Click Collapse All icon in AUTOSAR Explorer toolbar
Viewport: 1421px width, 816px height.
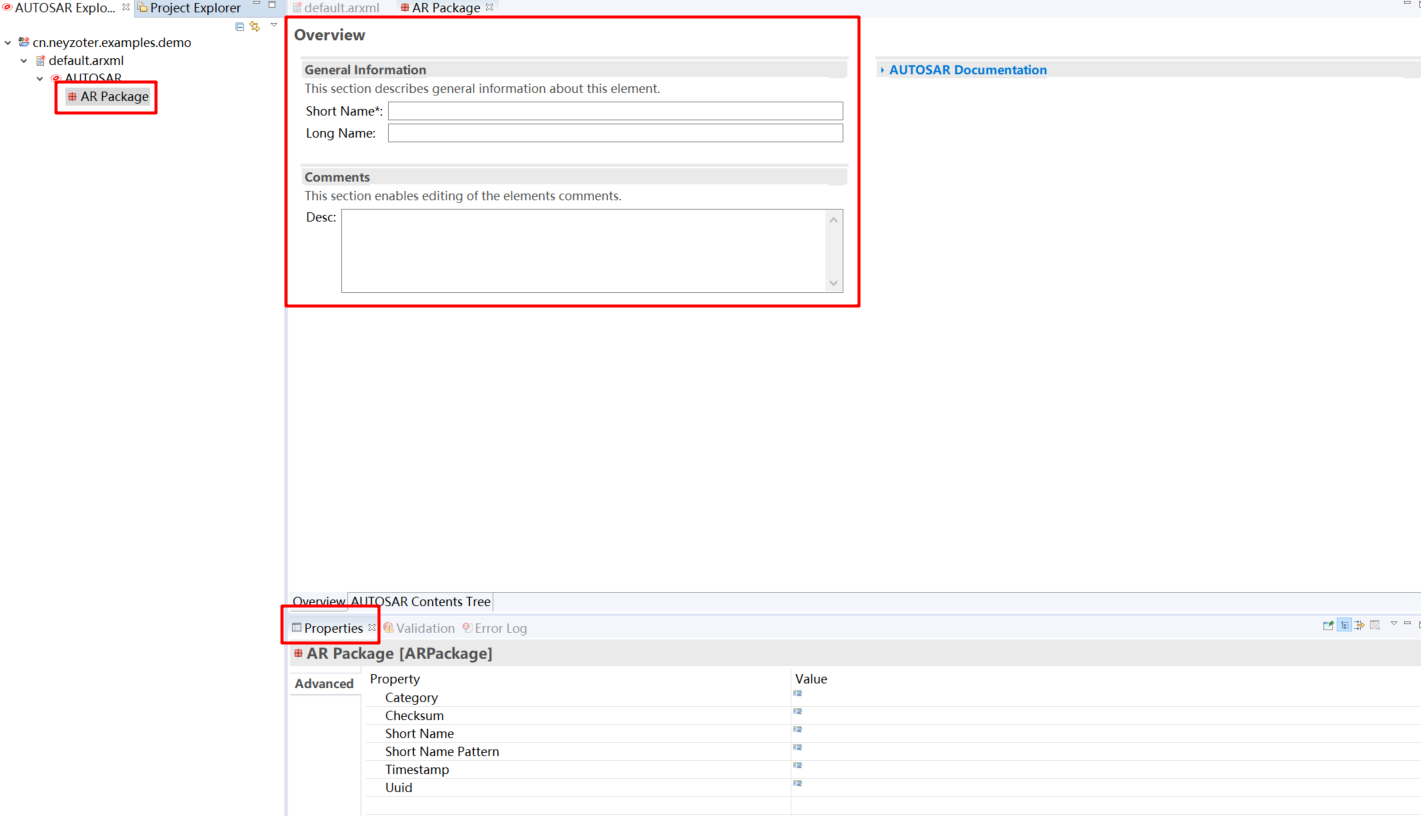coord(240,27)
